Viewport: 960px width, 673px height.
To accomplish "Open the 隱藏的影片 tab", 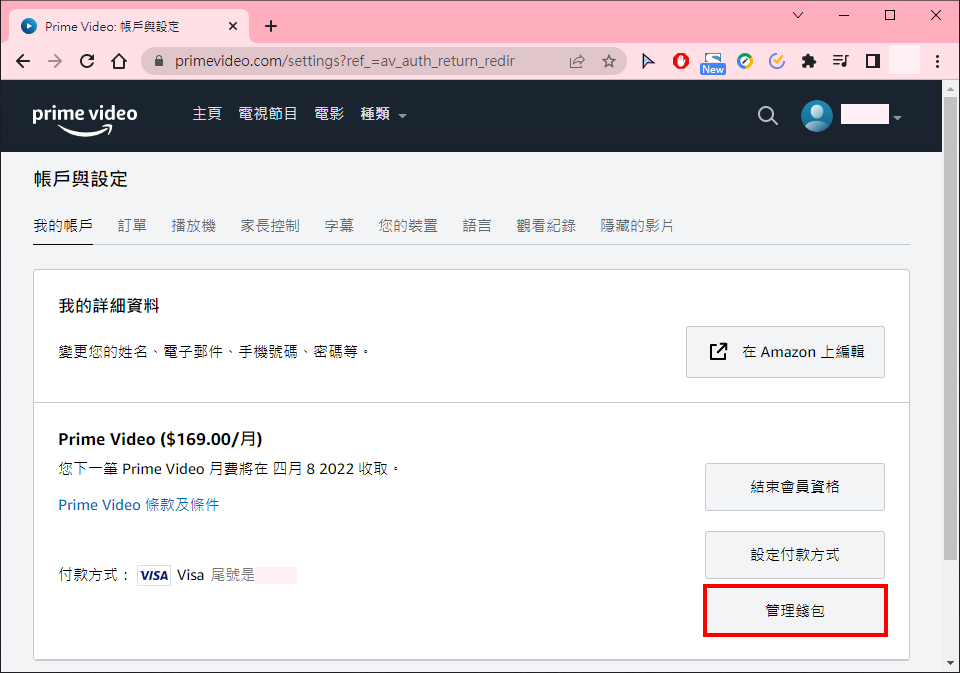I will pos(637,225).
